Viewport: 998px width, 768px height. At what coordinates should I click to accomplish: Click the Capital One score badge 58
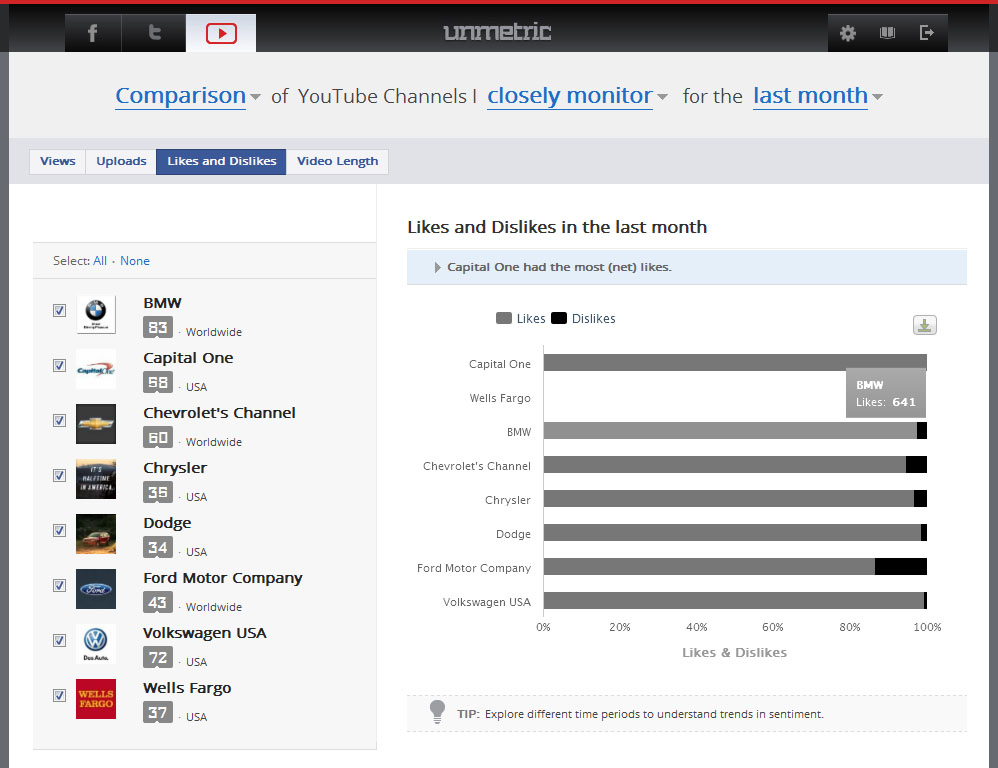[x=158, y=382]
